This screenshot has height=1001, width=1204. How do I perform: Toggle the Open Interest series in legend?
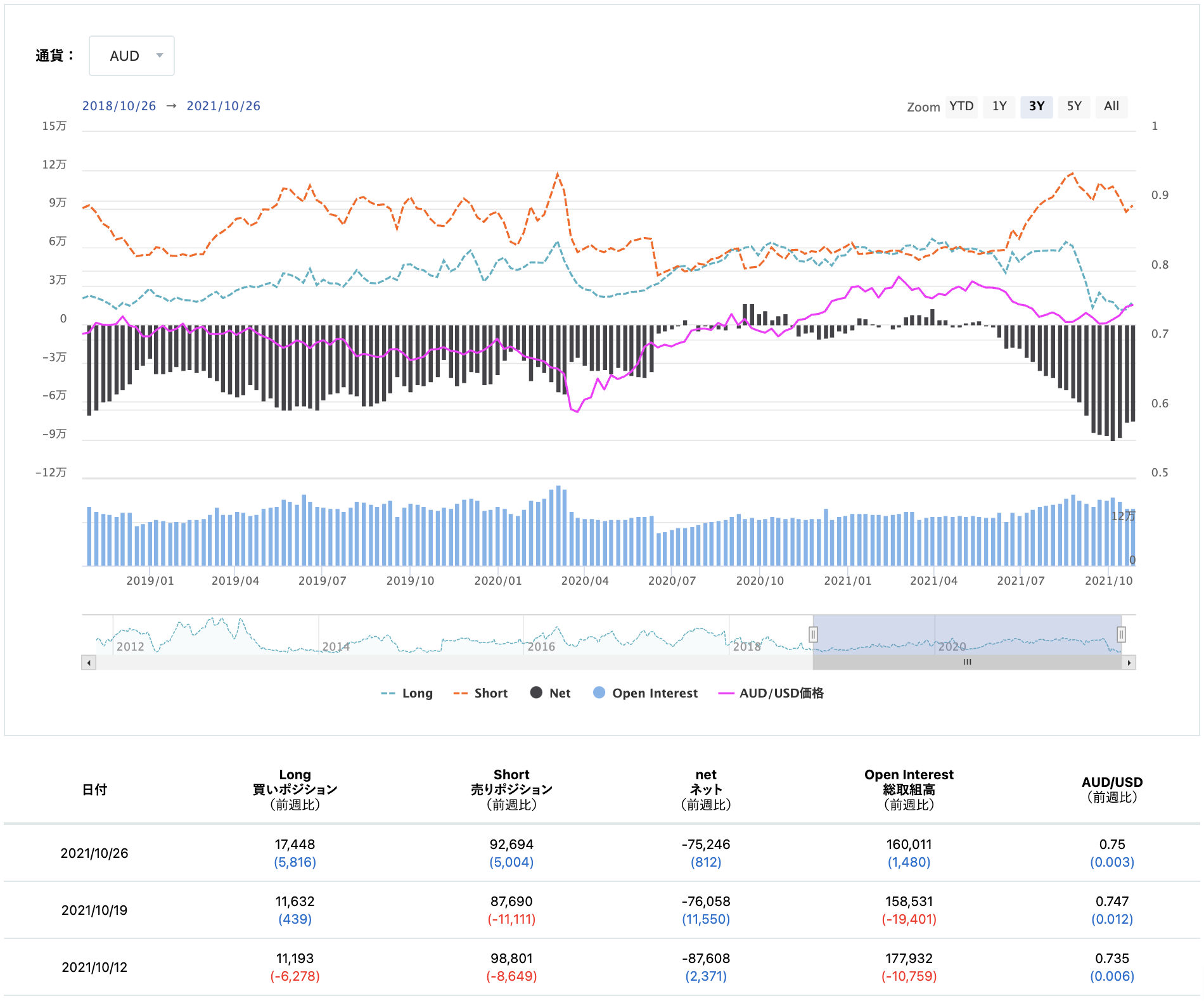(x=646, y=693)
